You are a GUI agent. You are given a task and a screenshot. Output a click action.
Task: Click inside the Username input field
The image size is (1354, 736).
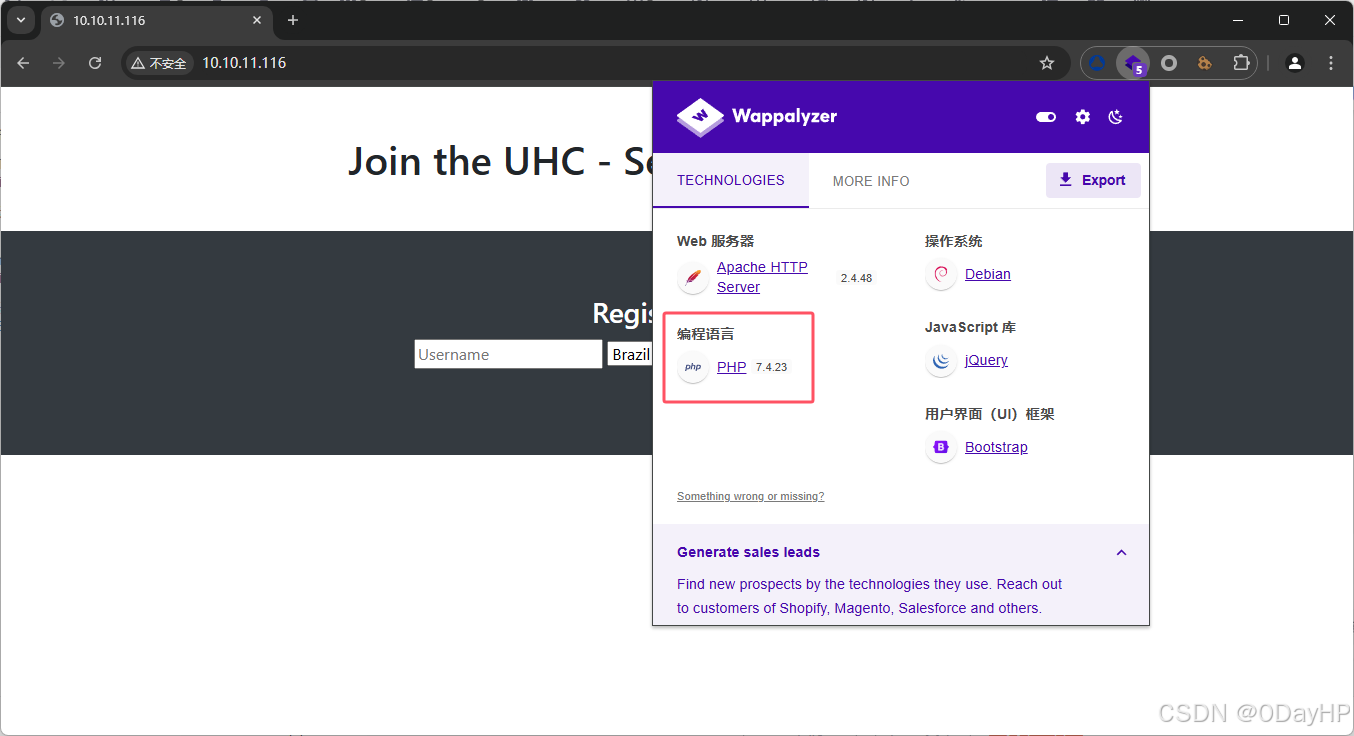point(508,354)
